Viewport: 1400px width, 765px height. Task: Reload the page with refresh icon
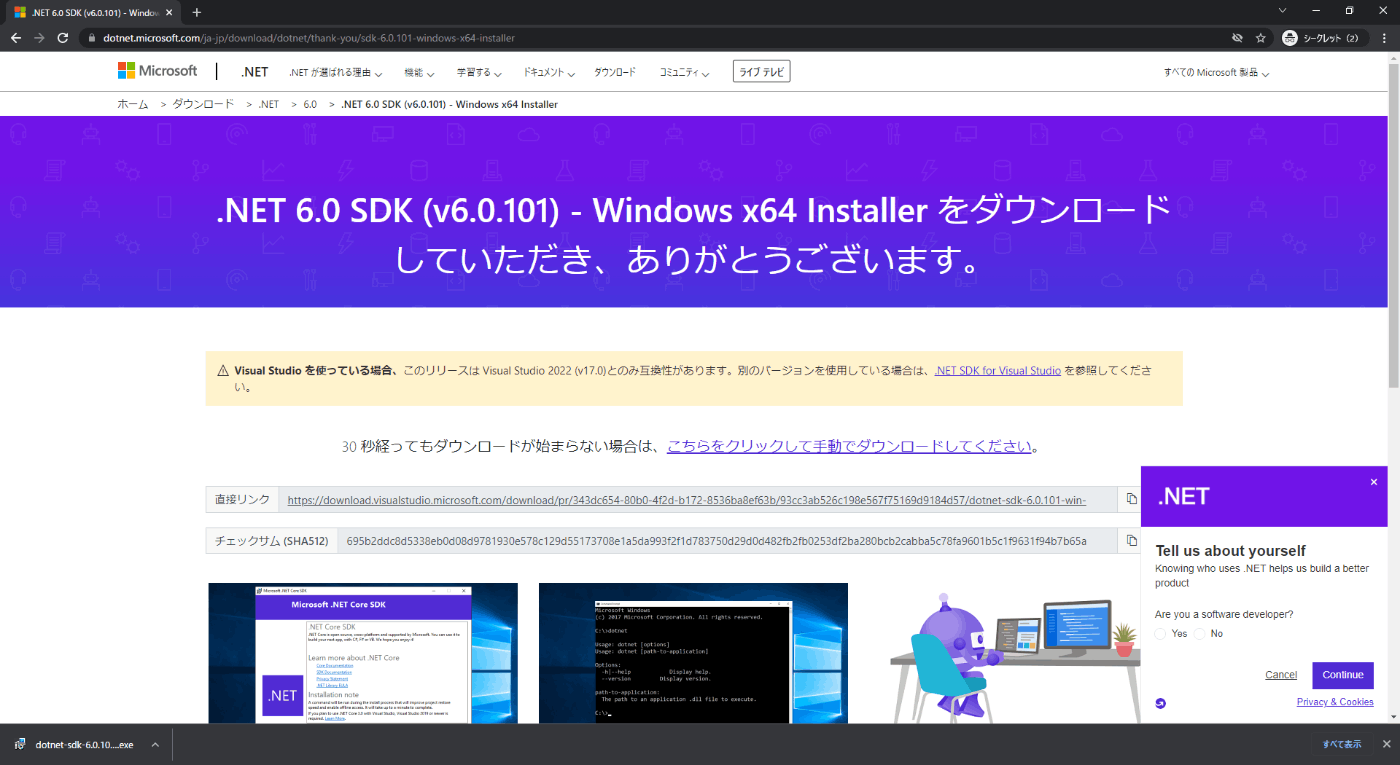(x=63, y=38)
